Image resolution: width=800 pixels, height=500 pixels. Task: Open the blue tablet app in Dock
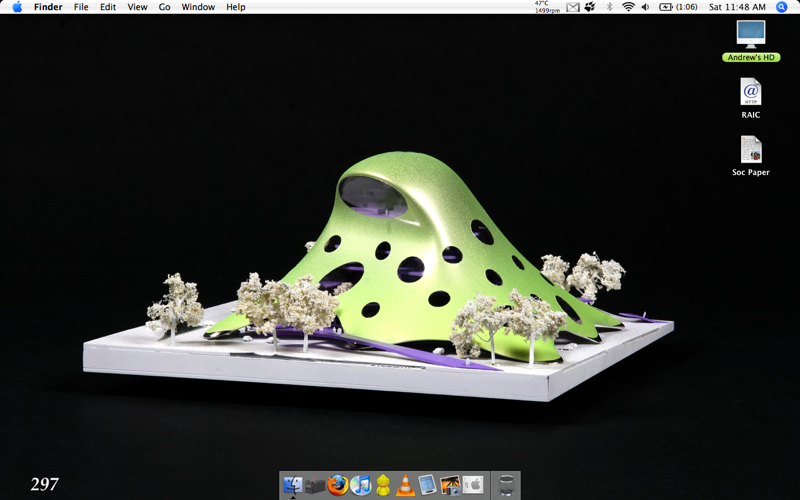(428, 485)
